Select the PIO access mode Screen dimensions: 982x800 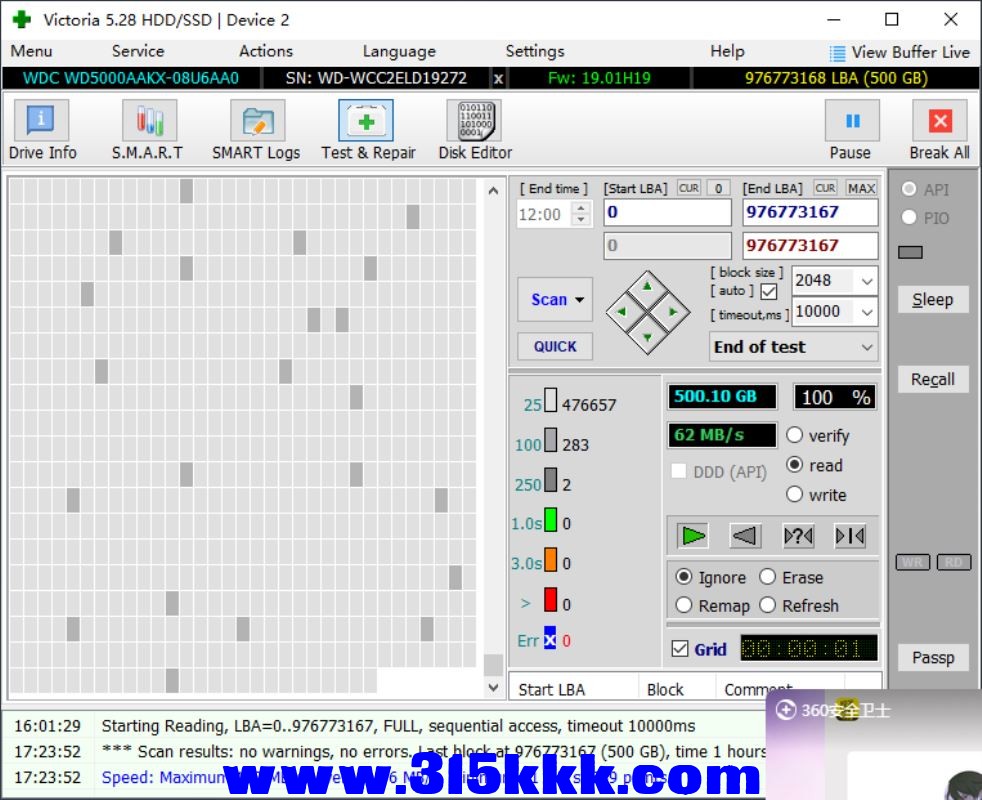coord(909,217)
